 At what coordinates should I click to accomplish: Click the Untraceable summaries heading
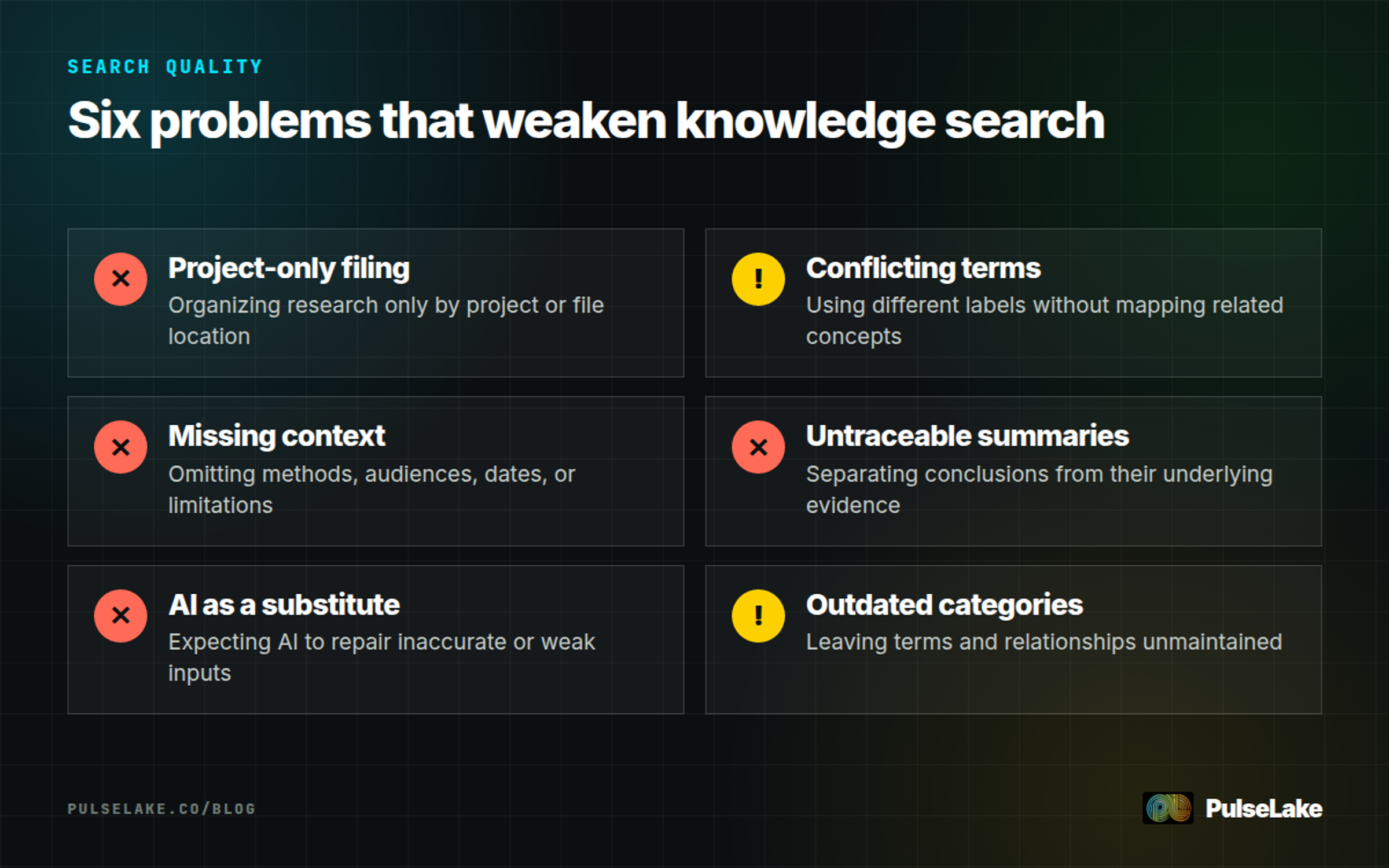[967, 436]
